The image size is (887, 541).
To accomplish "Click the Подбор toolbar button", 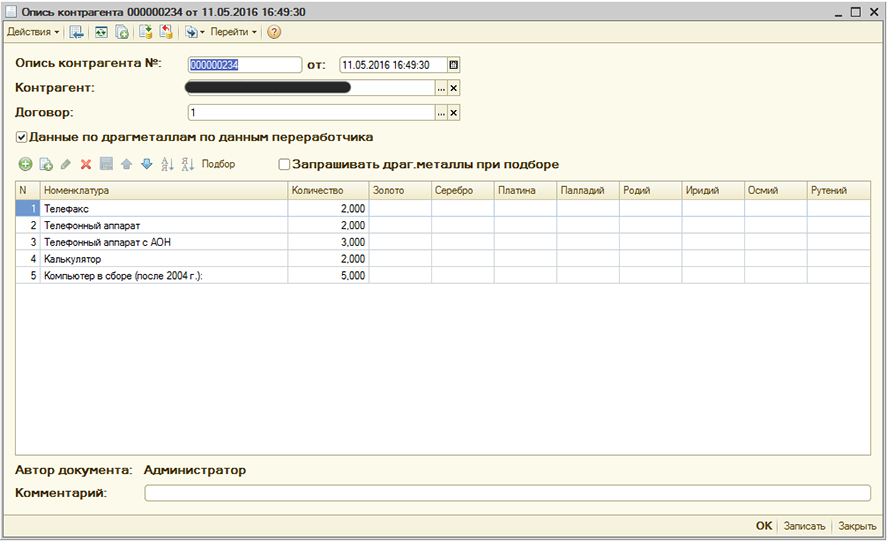I will click(x=218, y=164).
